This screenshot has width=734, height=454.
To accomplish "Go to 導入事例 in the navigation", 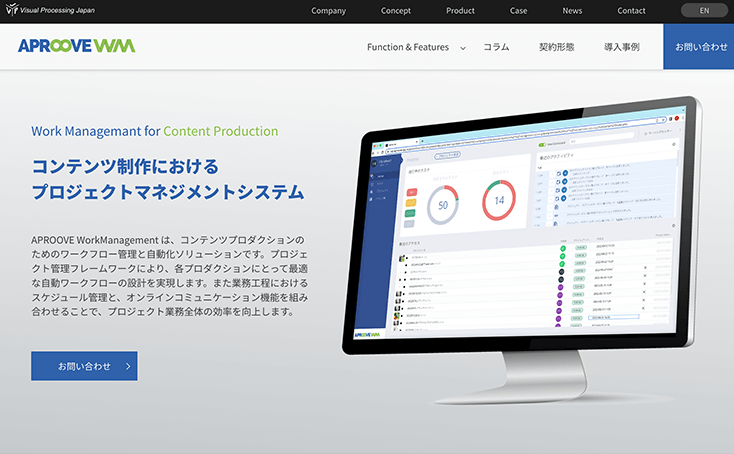I will [621, 47].
